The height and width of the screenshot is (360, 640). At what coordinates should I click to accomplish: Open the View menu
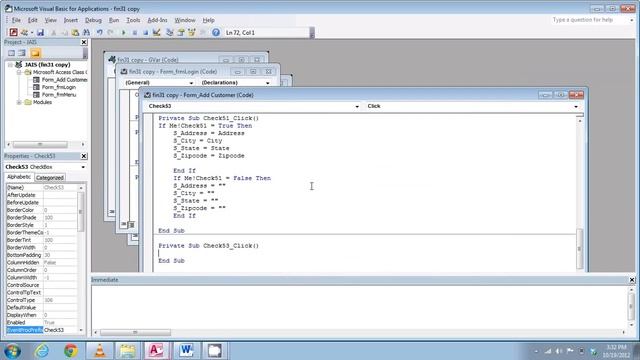point(51,20)
